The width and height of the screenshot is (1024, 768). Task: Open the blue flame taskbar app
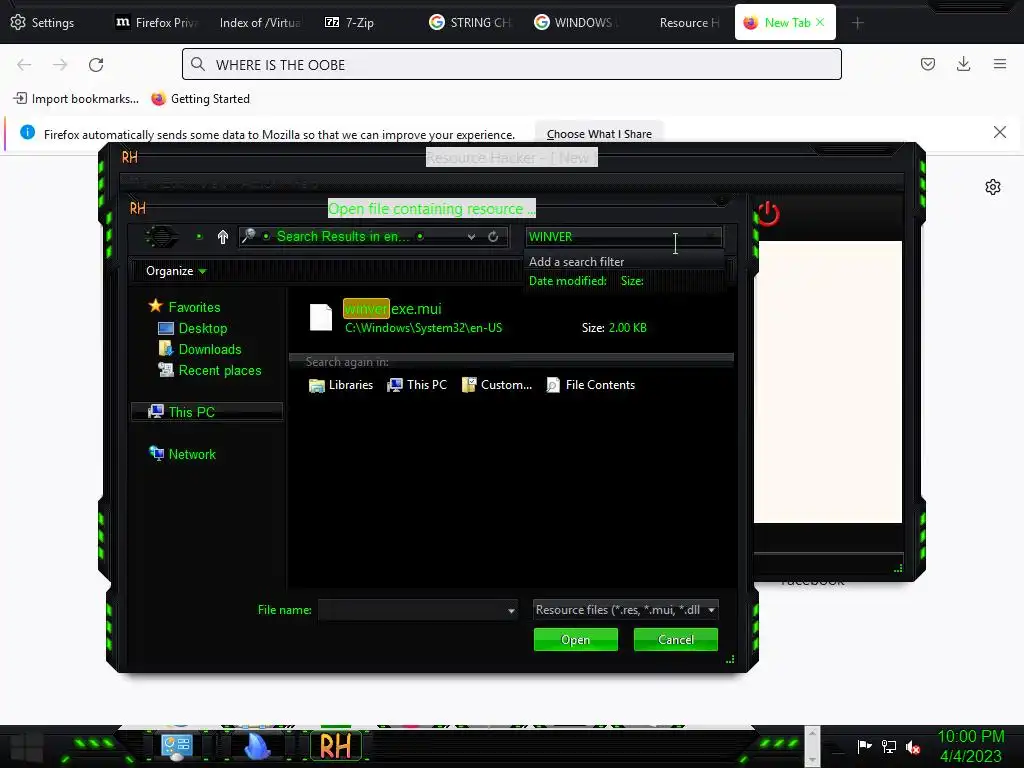pos(257,747)
